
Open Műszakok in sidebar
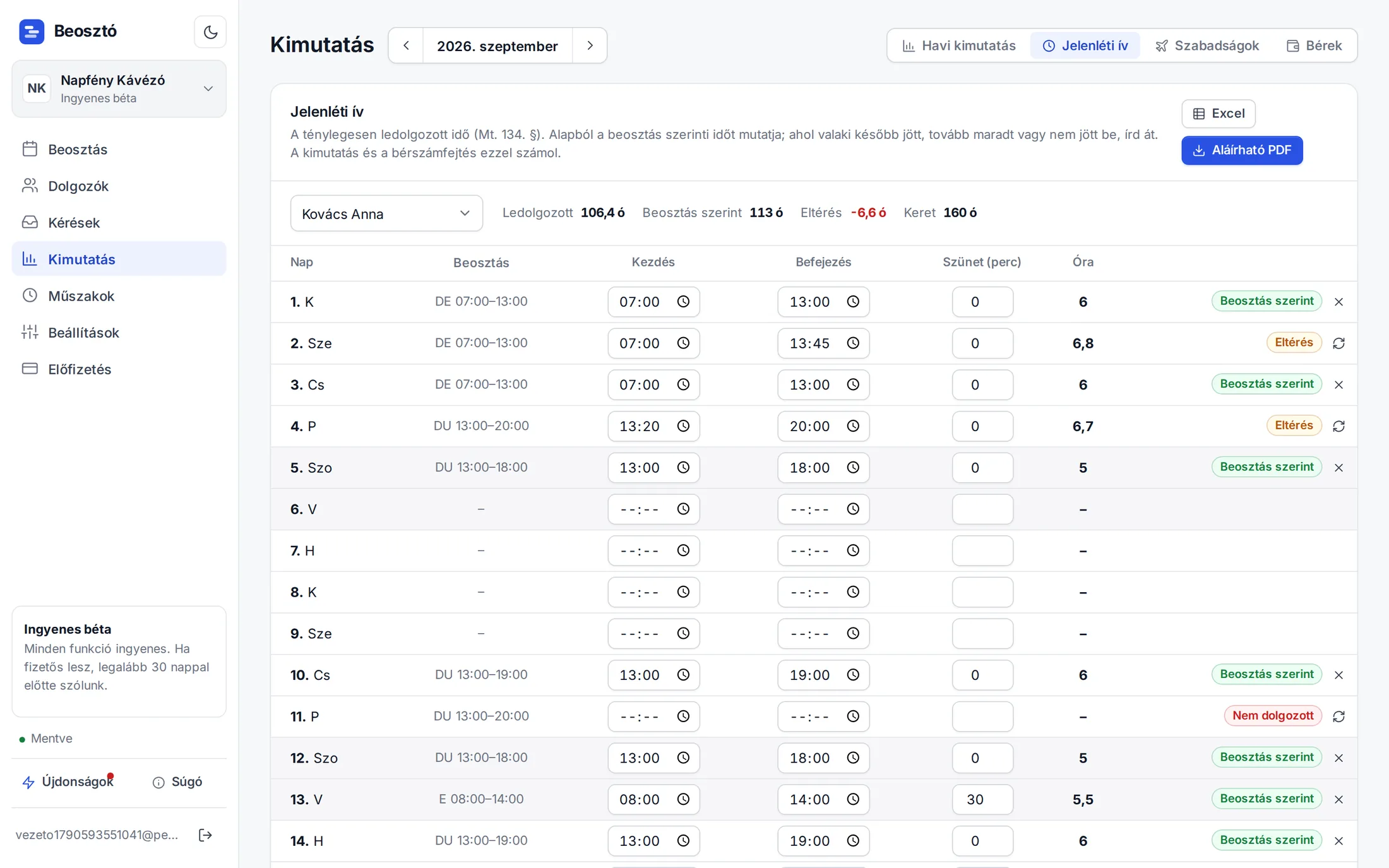119,296
